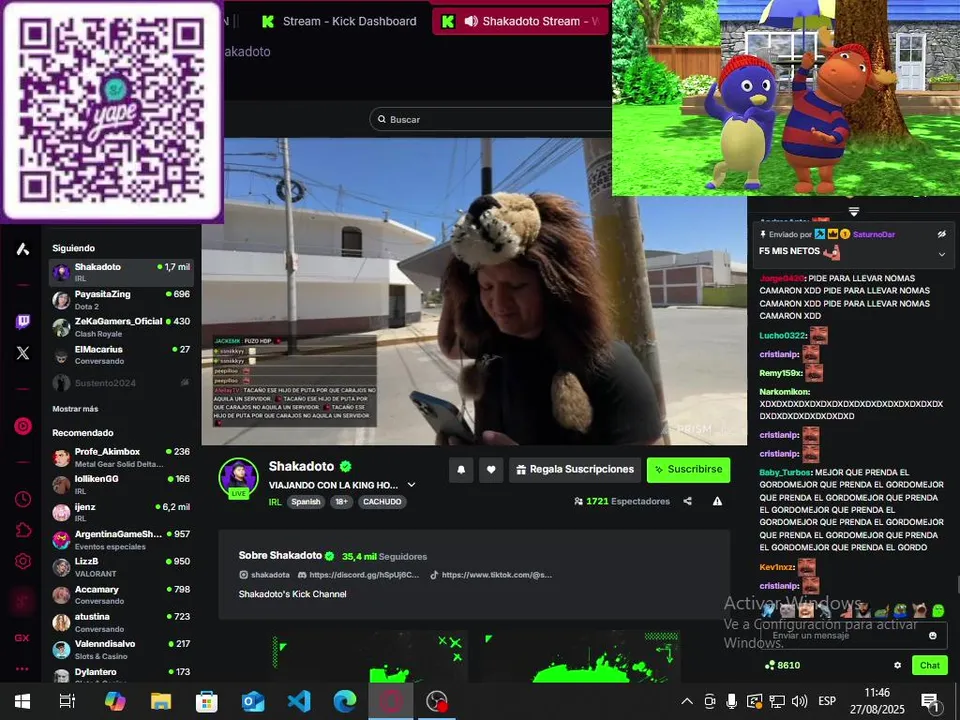The image size is (960, 720).
Task: Open the shakadota Instagram link
Action: [264, 575]
